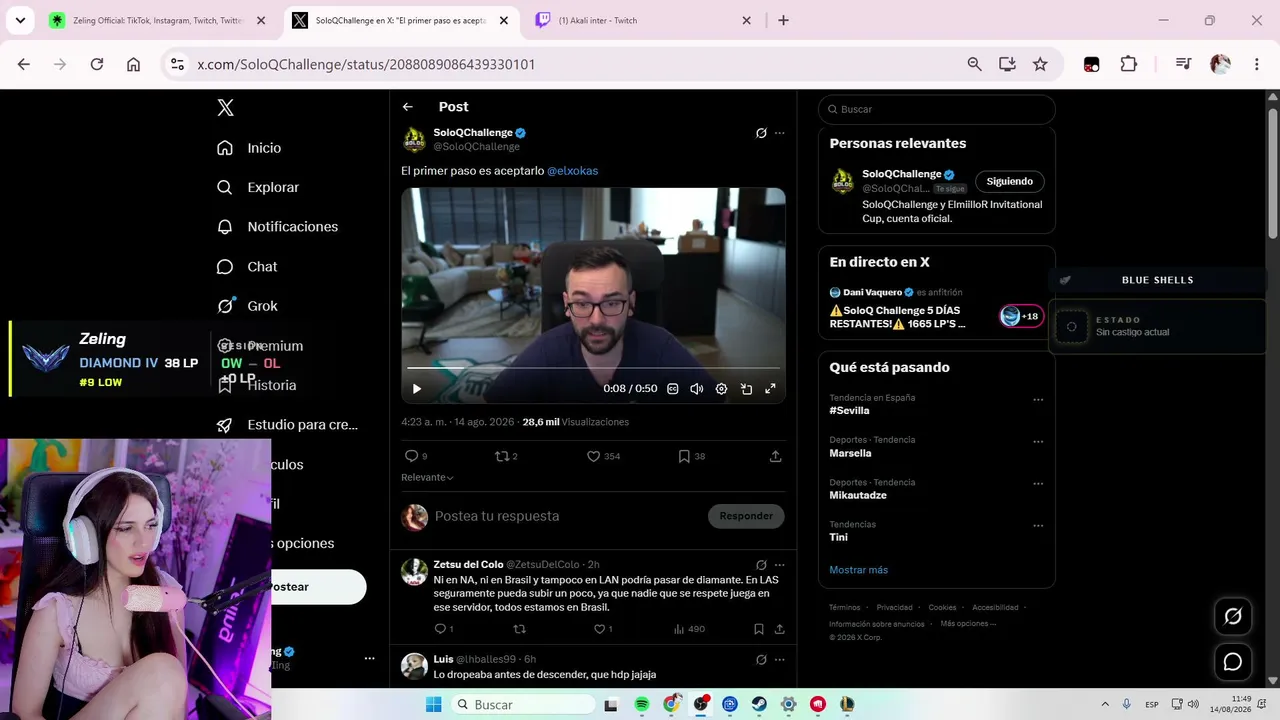The height and width of the screenshot is (720, 1280).
Task: Open the Chrome three-dot menu
Action: 1257,64
